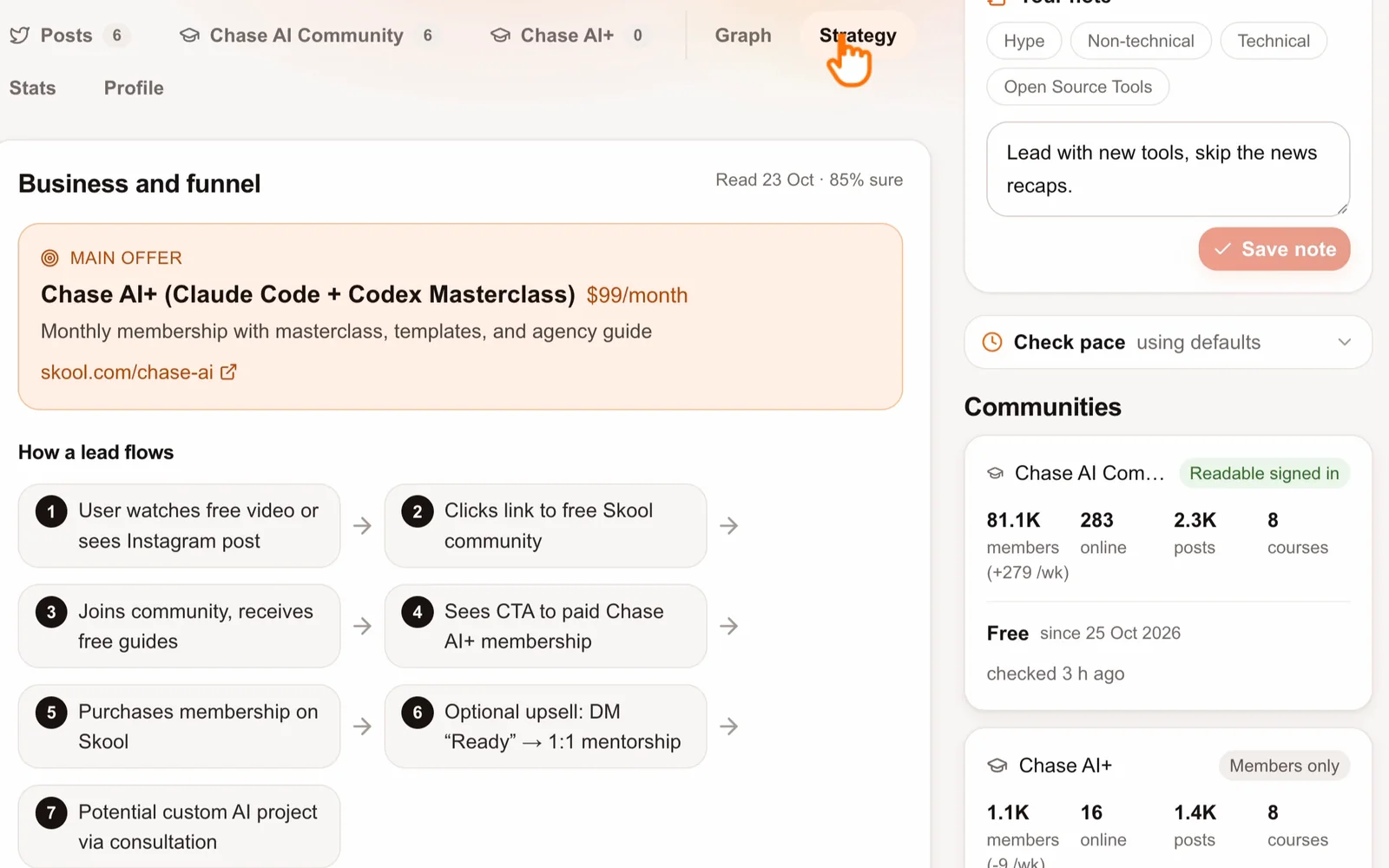Click the 1.4K posts stat in Chase AI+
This screenshot has width=1389, height=868.
click(1195, 825)
